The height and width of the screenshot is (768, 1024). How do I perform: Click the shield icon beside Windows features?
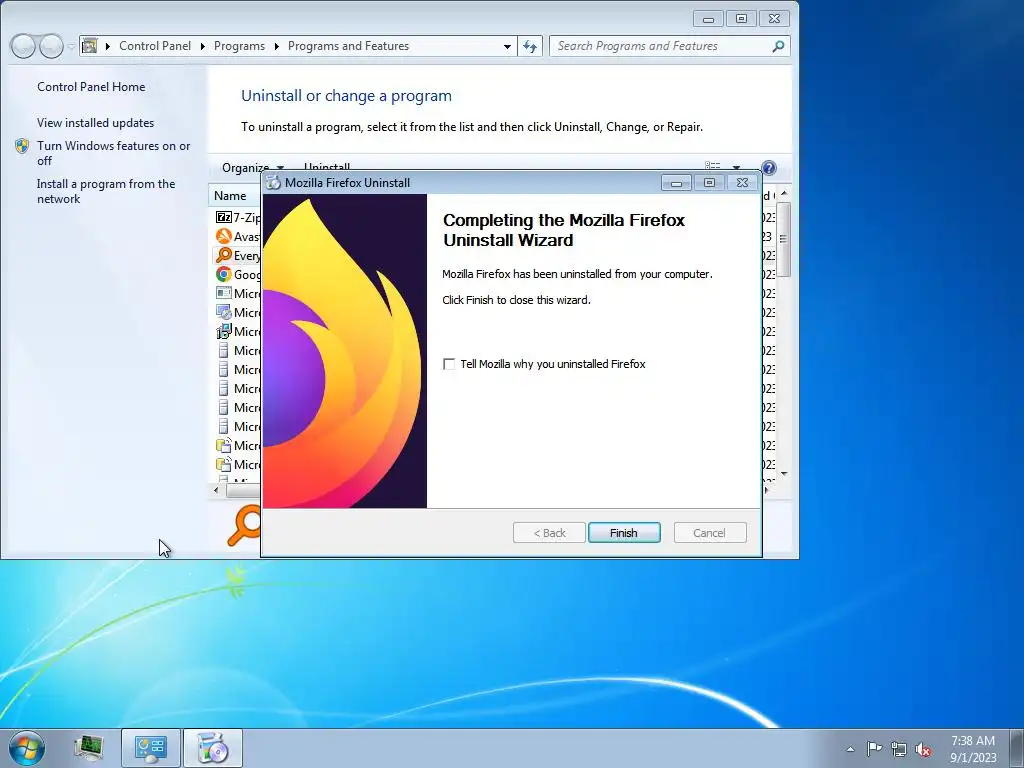pyautogui.click(x=22, y=146)
